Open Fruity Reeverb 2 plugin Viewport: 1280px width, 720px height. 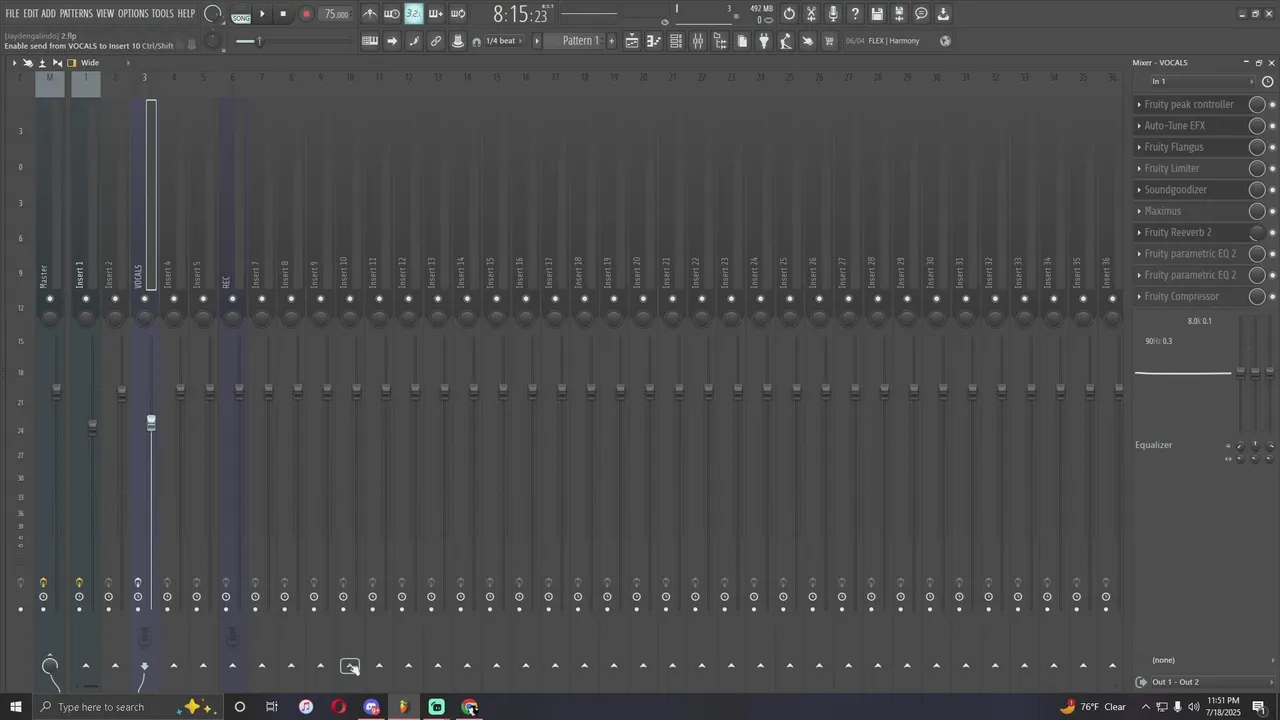coord(1178,233)
